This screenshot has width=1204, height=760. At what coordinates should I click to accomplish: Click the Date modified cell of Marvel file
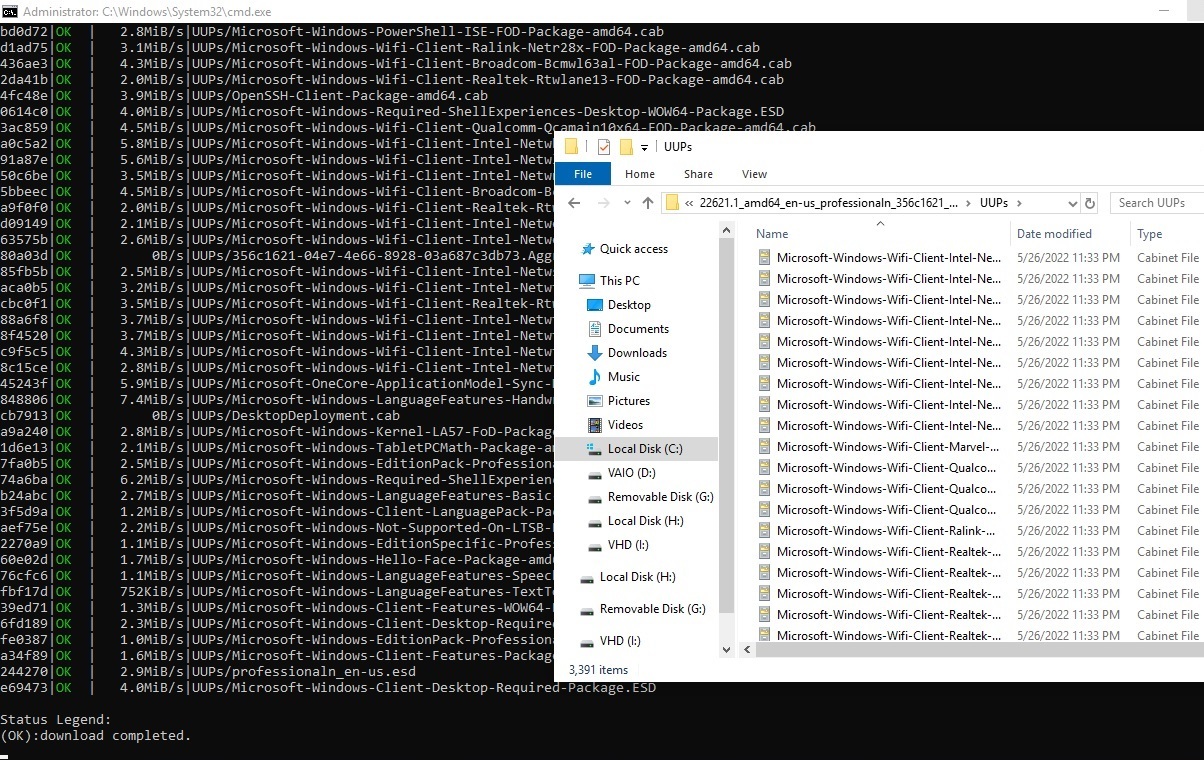1068,447
